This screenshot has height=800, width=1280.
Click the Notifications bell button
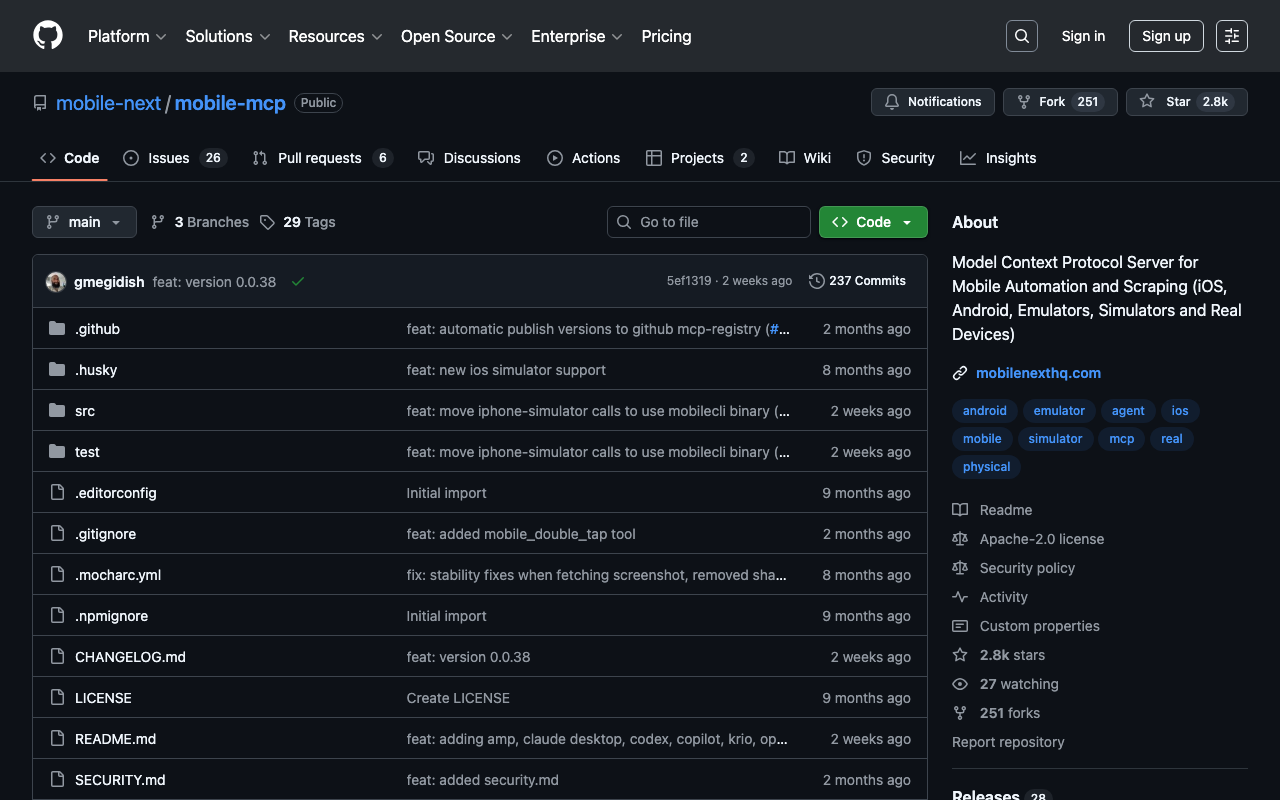933,102
